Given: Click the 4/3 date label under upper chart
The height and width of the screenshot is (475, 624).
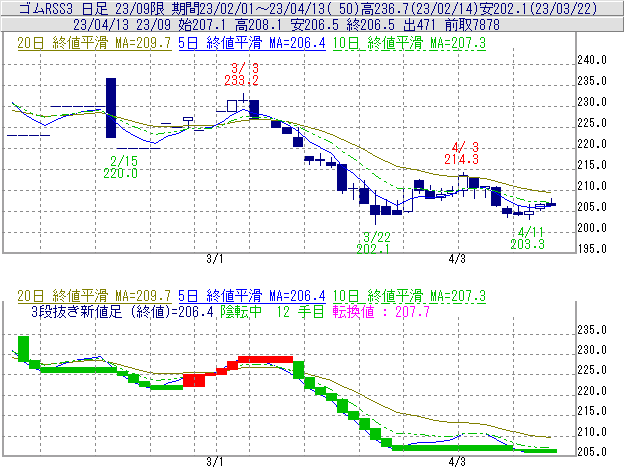Looking at the screenshot, I should click(x=457, y=259).
